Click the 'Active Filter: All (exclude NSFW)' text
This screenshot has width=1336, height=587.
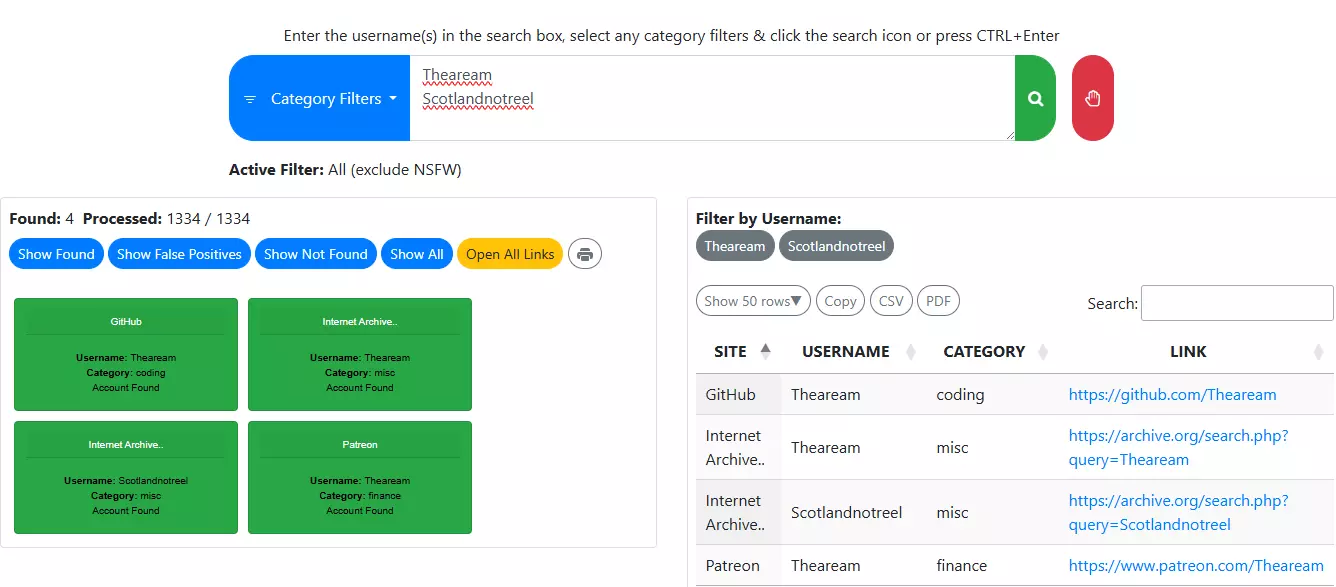pos(345,170)
